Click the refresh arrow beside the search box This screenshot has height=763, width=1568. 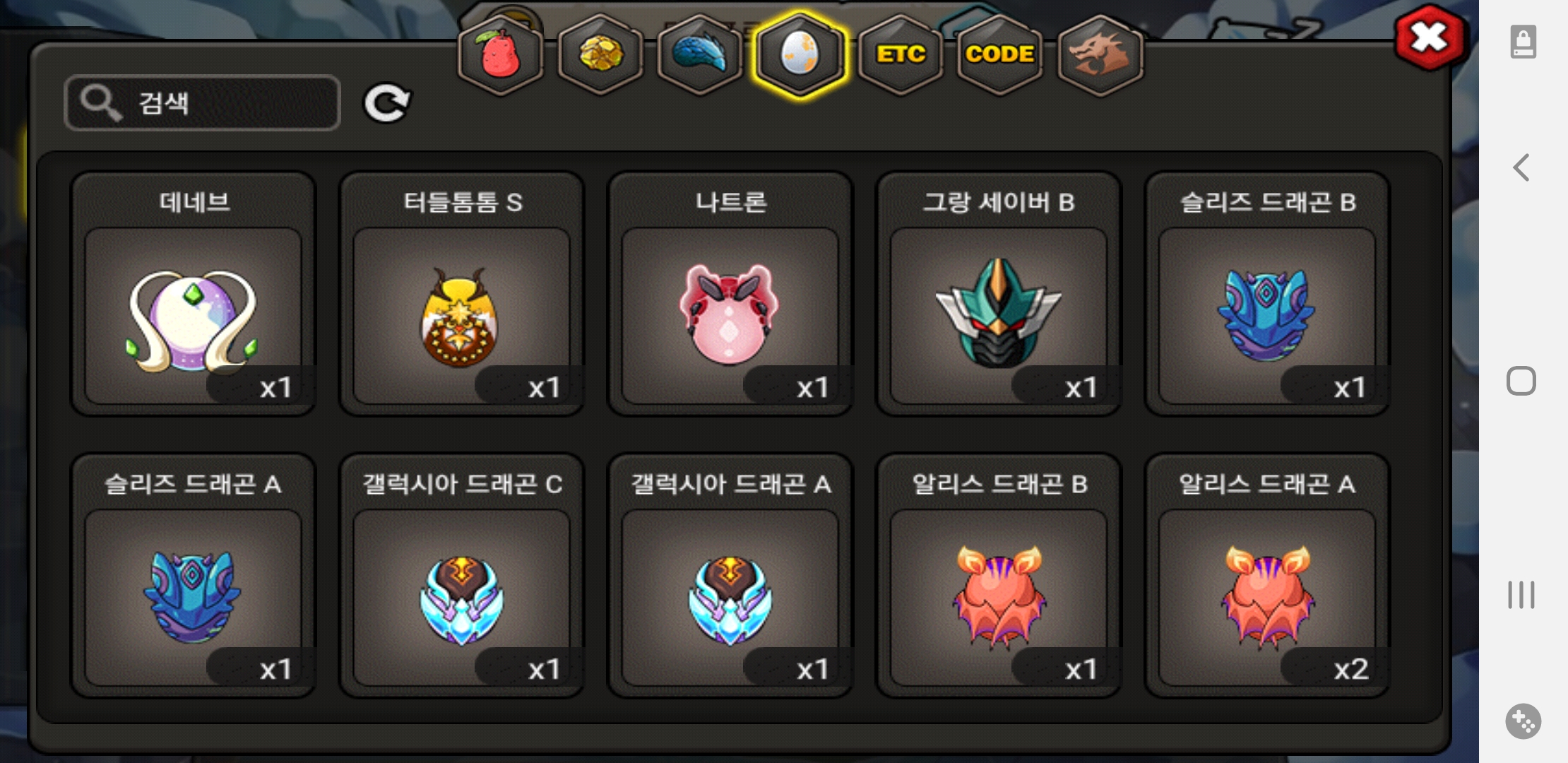point(386,103)
